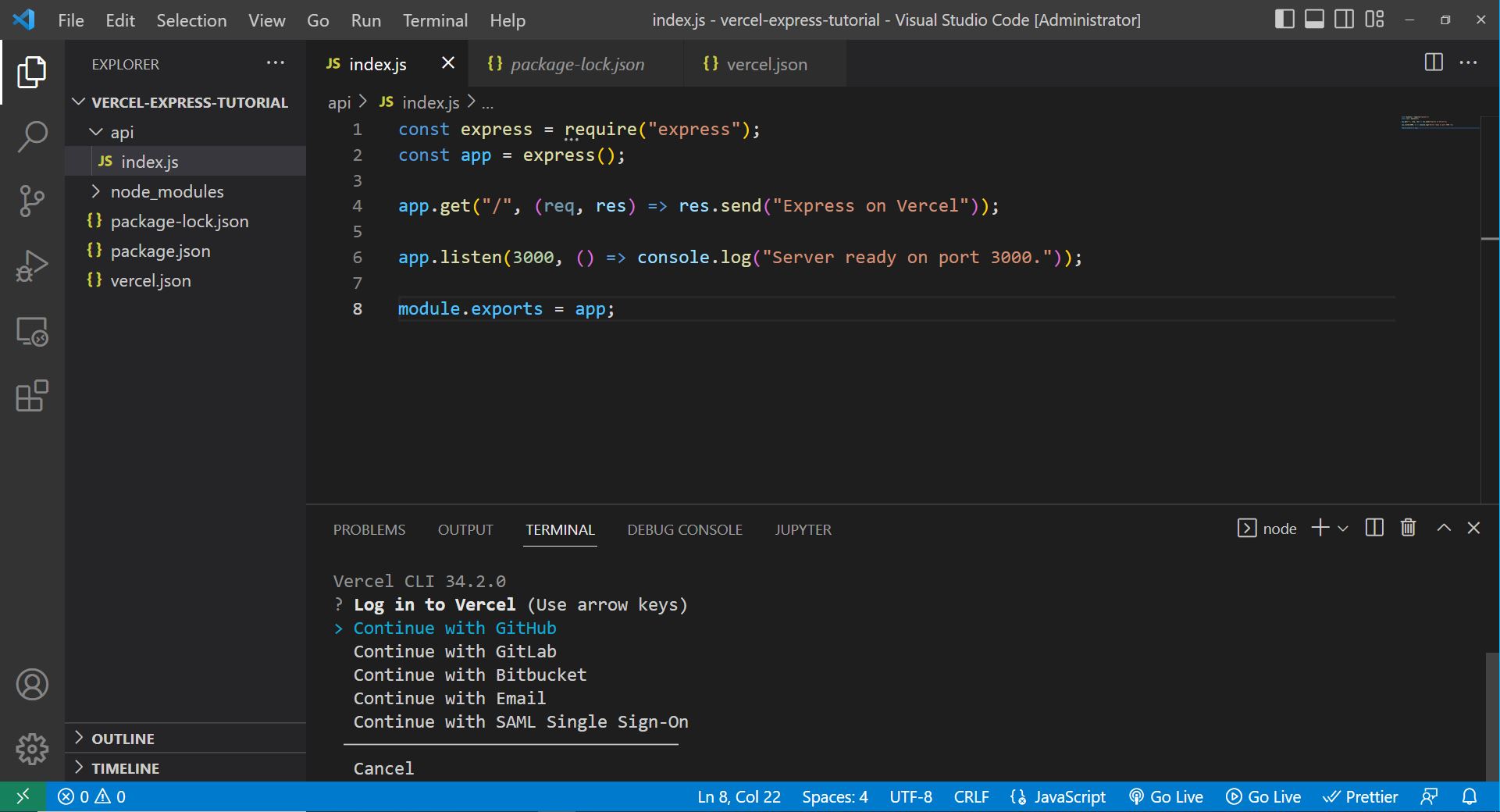Open the Edit menu
This screenshot has width=1500, height=812.
pyautogui.click(x=120, y=20)
